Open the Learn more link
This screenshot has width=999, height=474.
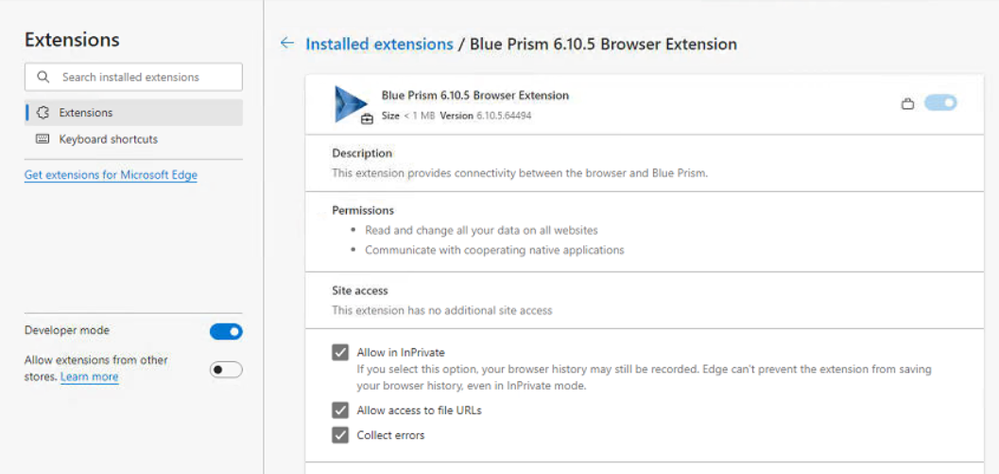pos(89,377)
